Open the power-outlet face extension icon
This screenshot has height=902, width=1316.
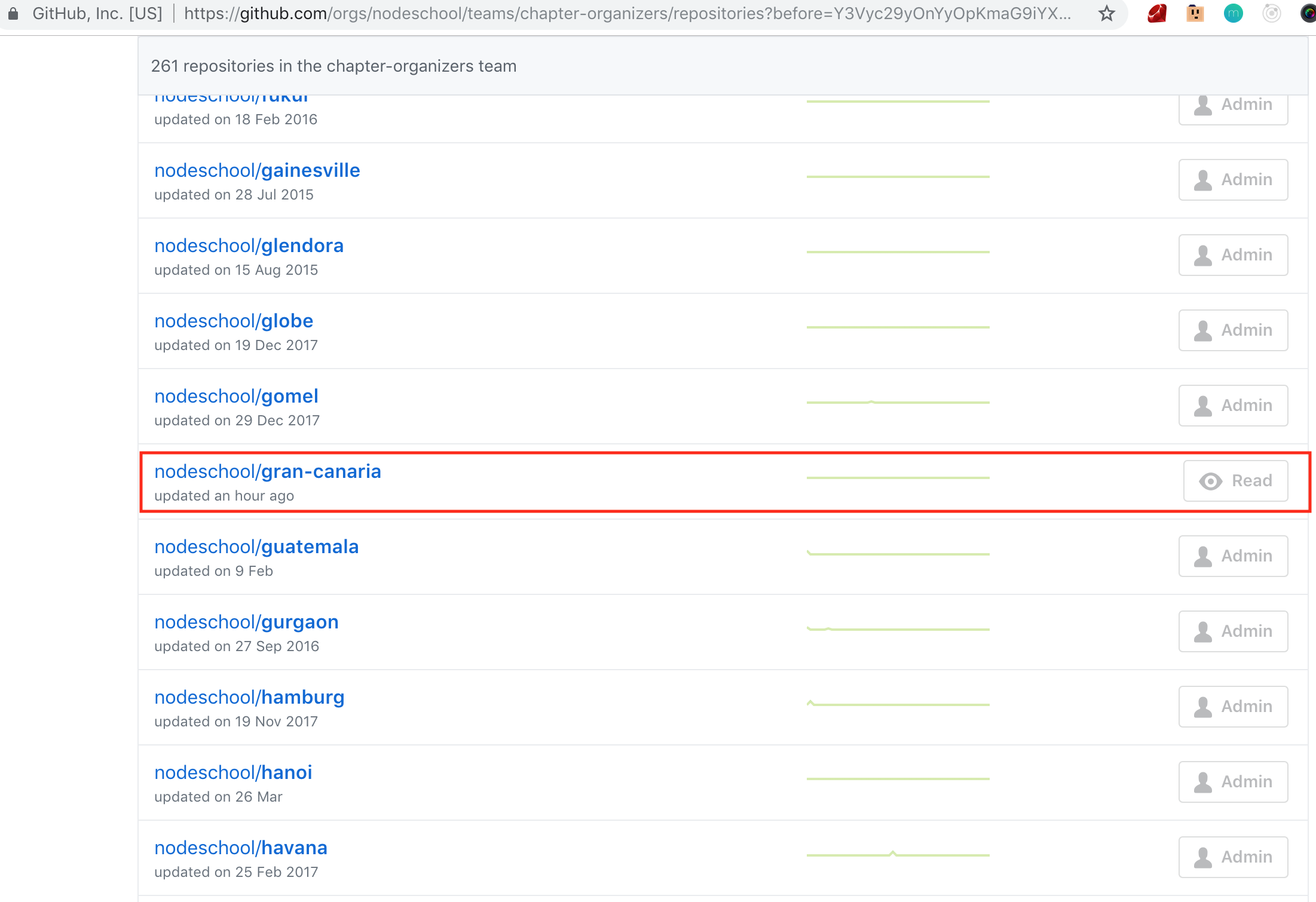pos(1195,13)
